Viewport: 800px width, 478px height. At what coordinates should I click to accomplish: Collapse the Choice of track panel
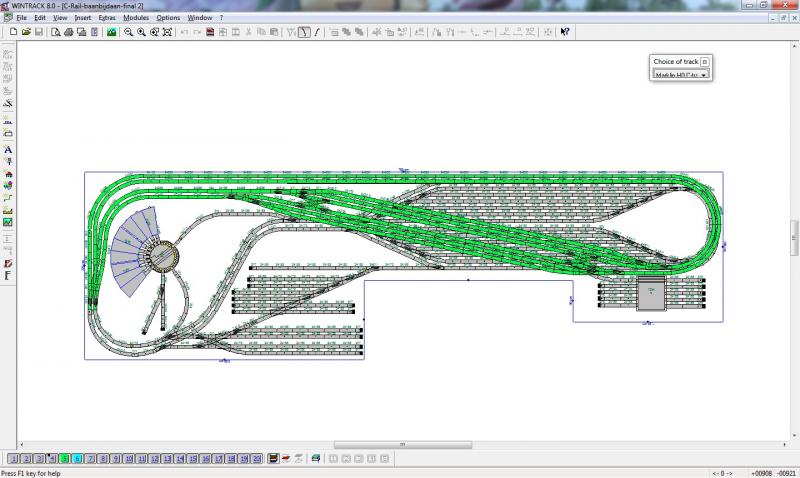point(704,61)
